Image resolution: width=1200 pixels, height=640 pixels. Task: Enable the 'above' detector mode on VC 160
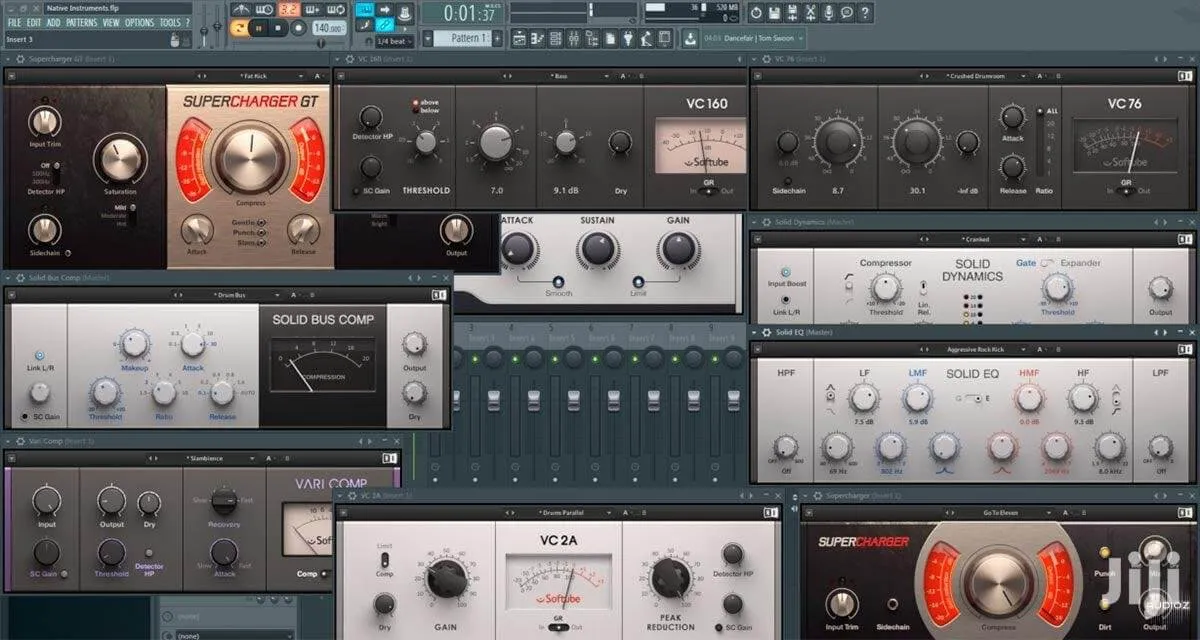[428, 103]
